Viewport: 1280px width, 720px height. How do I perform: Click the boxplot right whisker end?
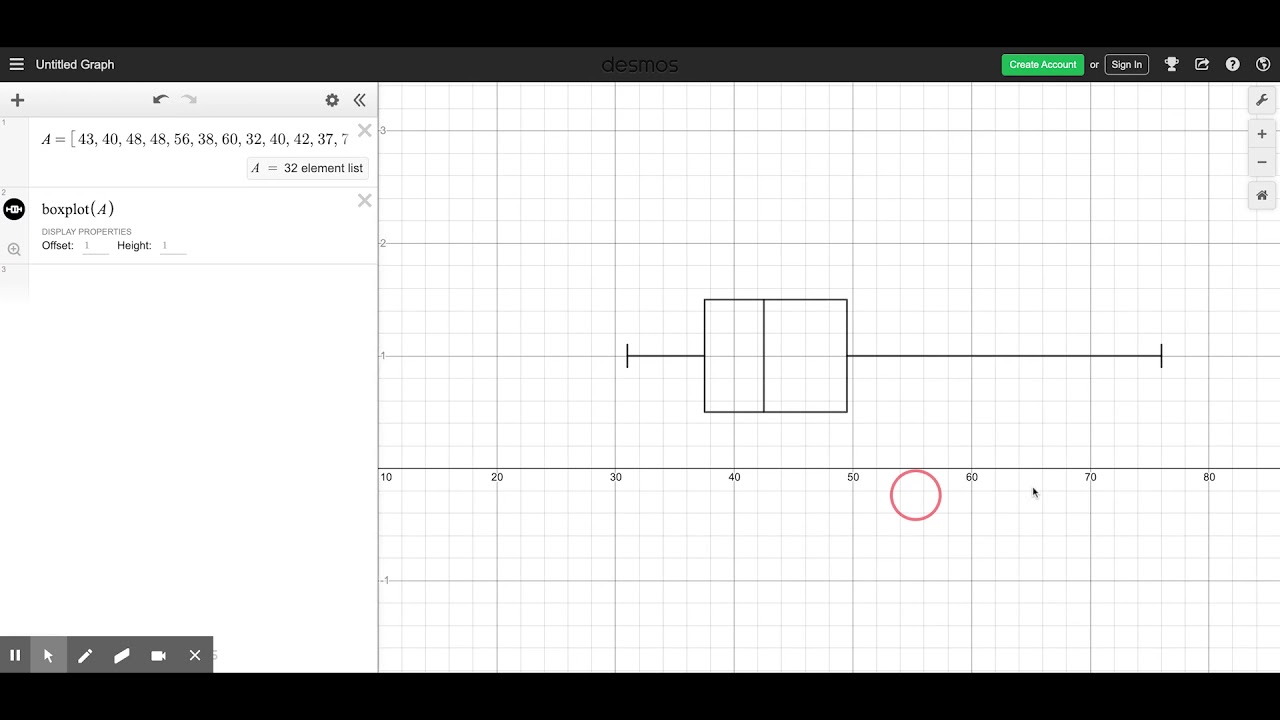coord(1161,355)
